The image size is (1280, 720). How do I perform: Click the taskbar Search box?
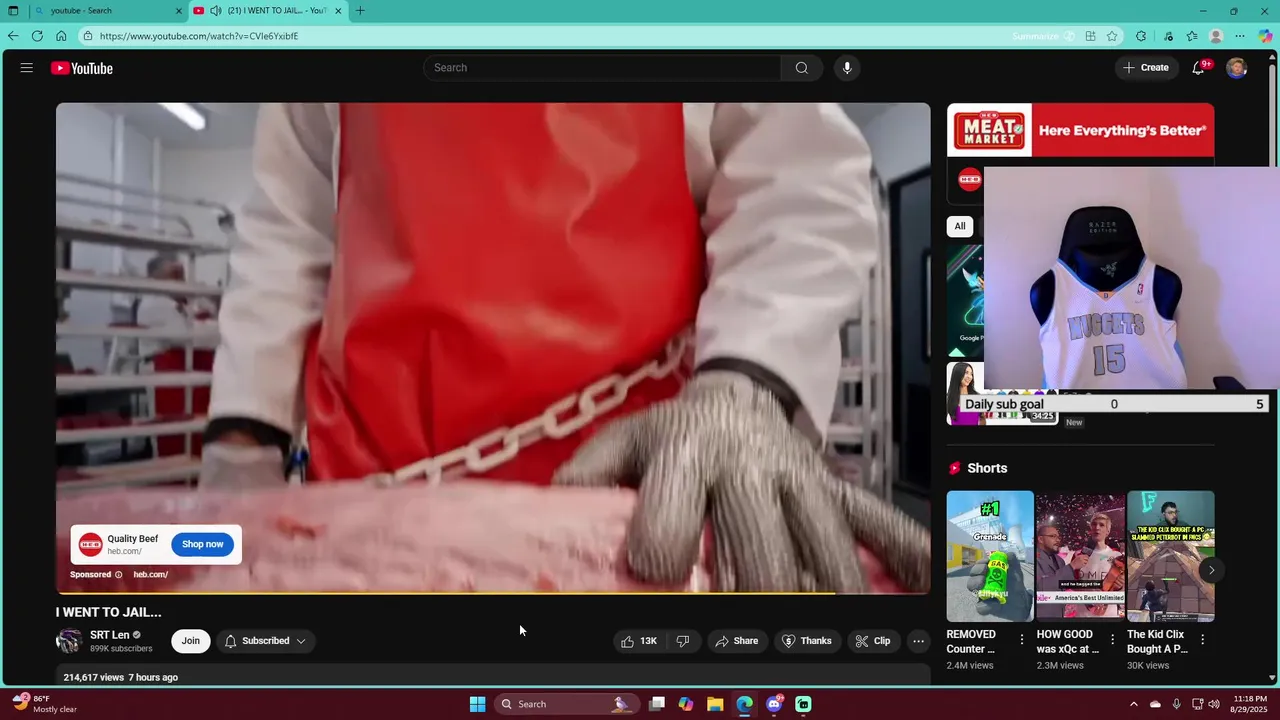click(565, 704)
